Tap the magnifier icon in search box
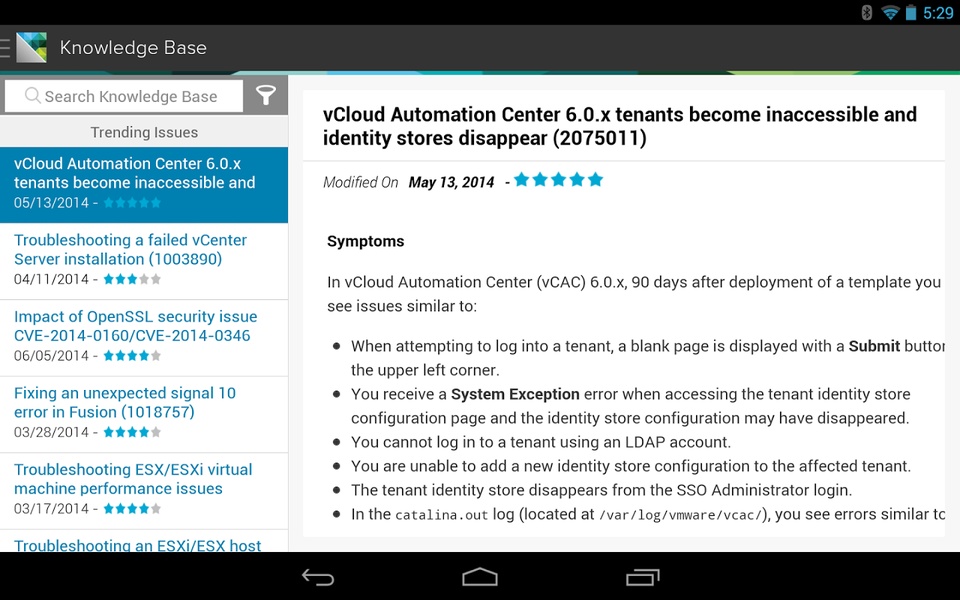960x600 pixels. click(x=32, y=96)
